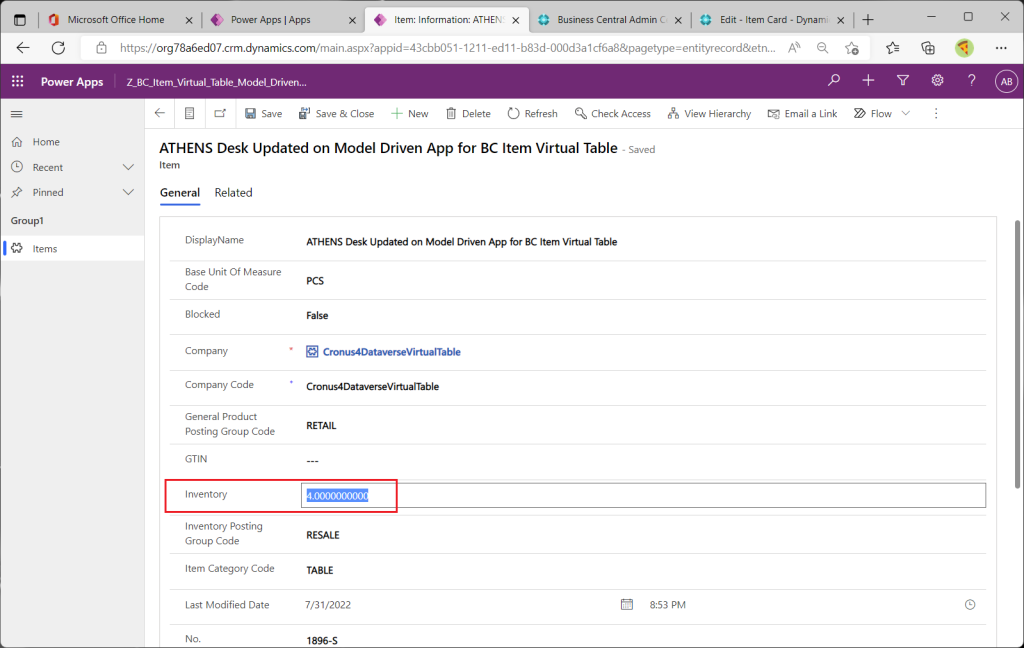This screenshot has height=648, width=1024.
Task: Open record in new window icon
Action: click(x=220, y=113)
